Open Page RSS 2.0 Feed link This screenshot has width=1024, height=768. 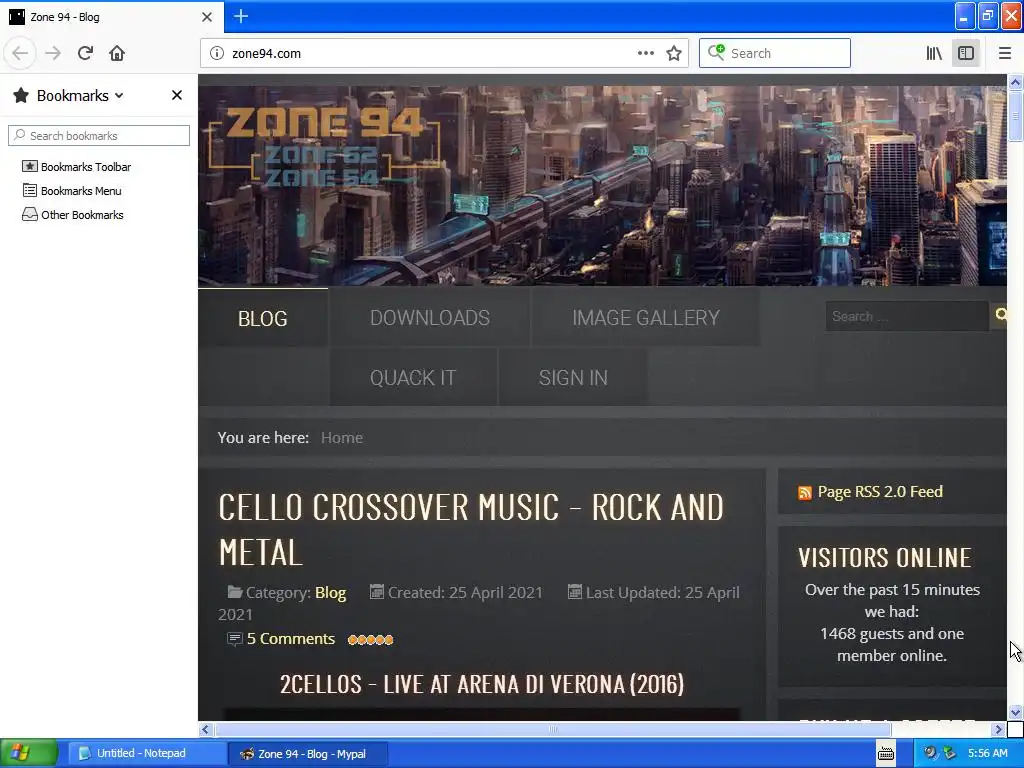point(880,492)
